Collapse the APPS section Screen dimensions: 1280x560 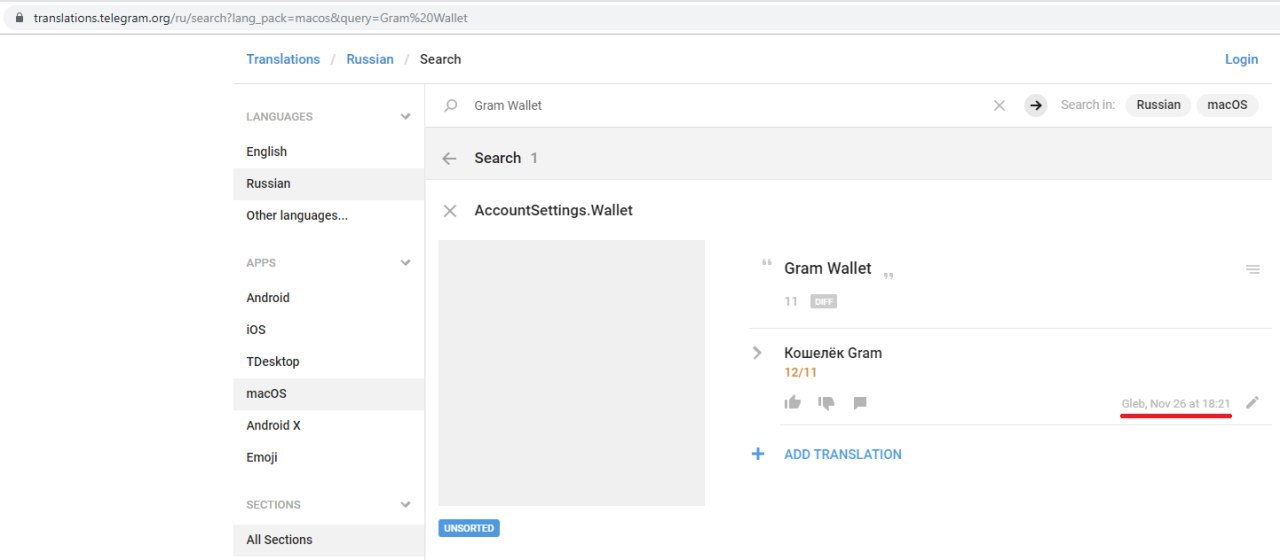[x=405, y=262]
